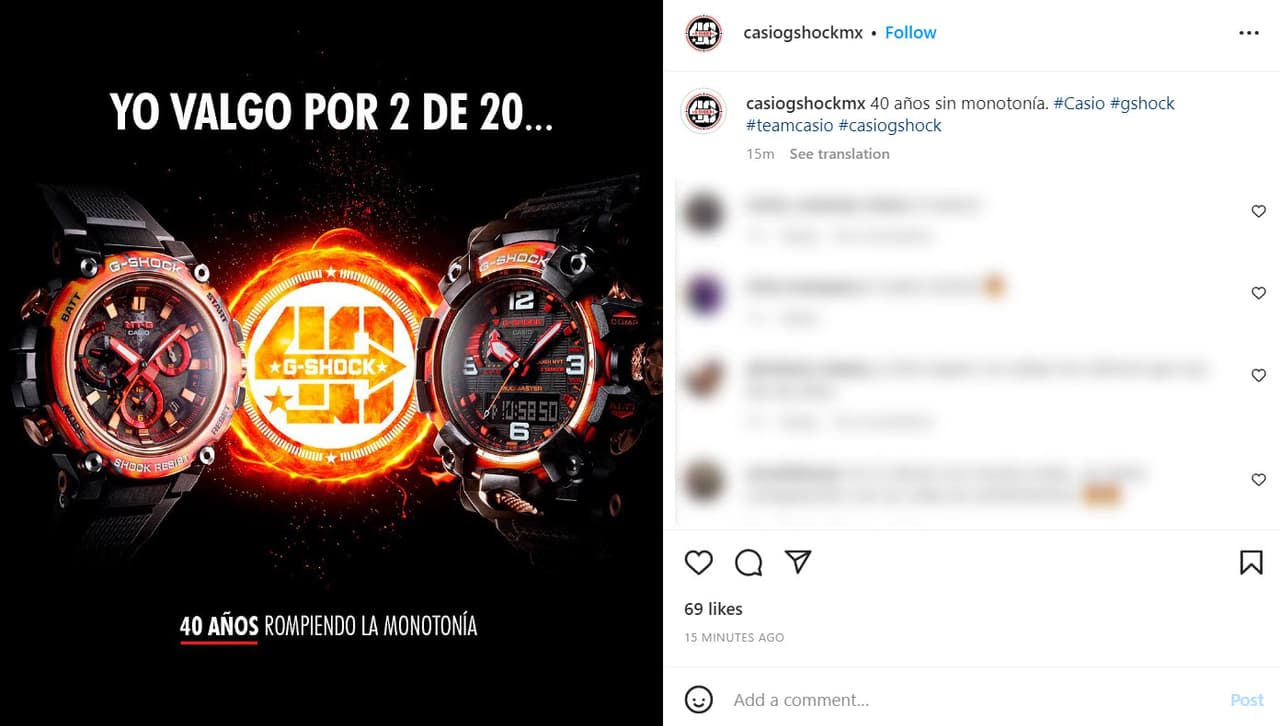Share the post with the paper plane icon
Image resolution: width=1280 pixels, height=726 pixels.
[x=797, y=562]
